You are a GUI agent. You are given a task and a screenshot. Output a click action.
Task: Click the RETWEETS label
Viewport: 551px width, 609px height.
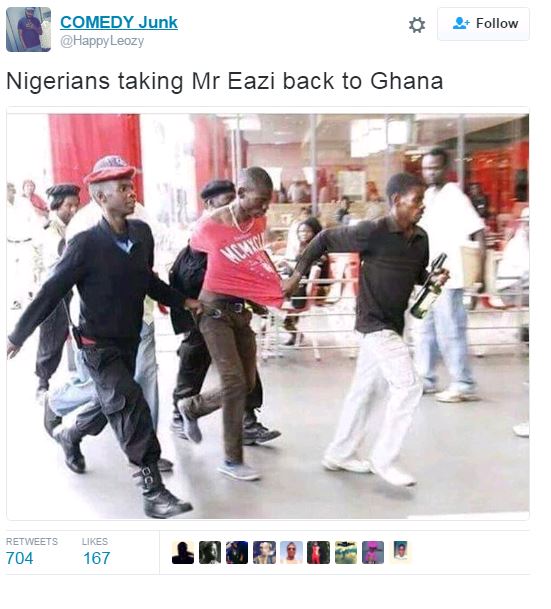[x=32, y=541]
